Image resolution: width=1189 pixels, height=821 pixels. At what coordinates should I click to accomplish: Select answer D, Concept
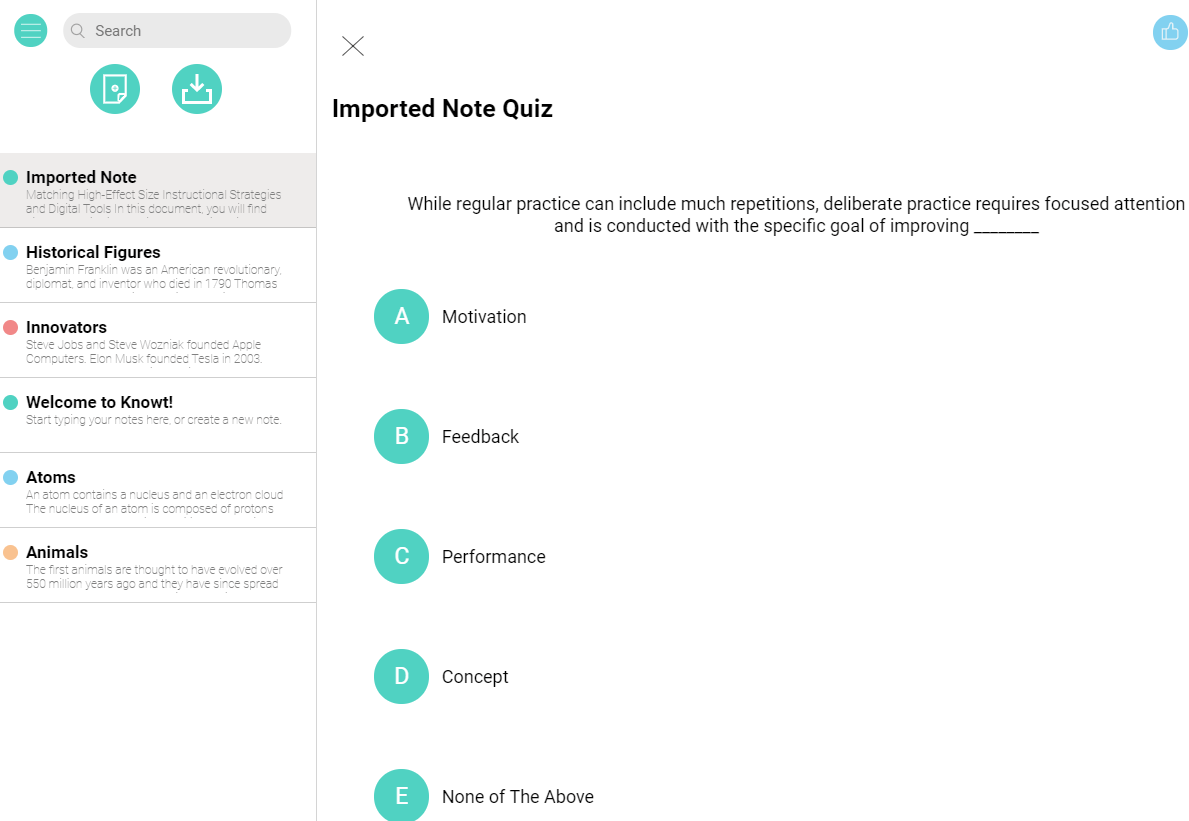pyautogui.click(x=401, y=677)
